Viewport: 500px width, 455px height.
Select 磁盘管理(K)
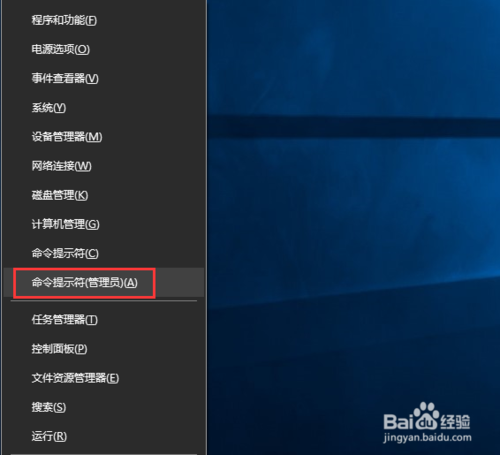(x=104, y=195)
